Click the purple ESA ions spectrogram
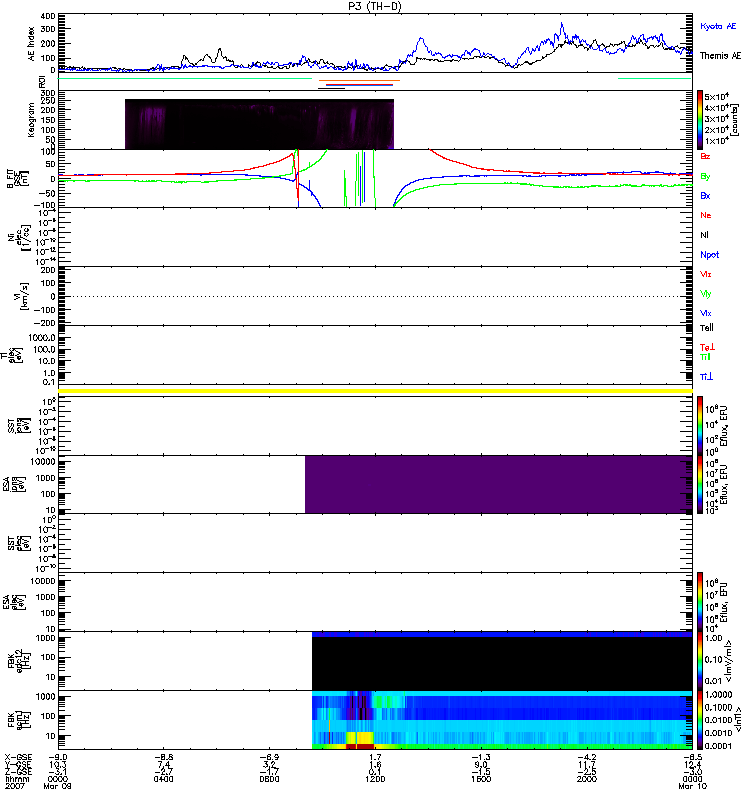 pos(498,484)
